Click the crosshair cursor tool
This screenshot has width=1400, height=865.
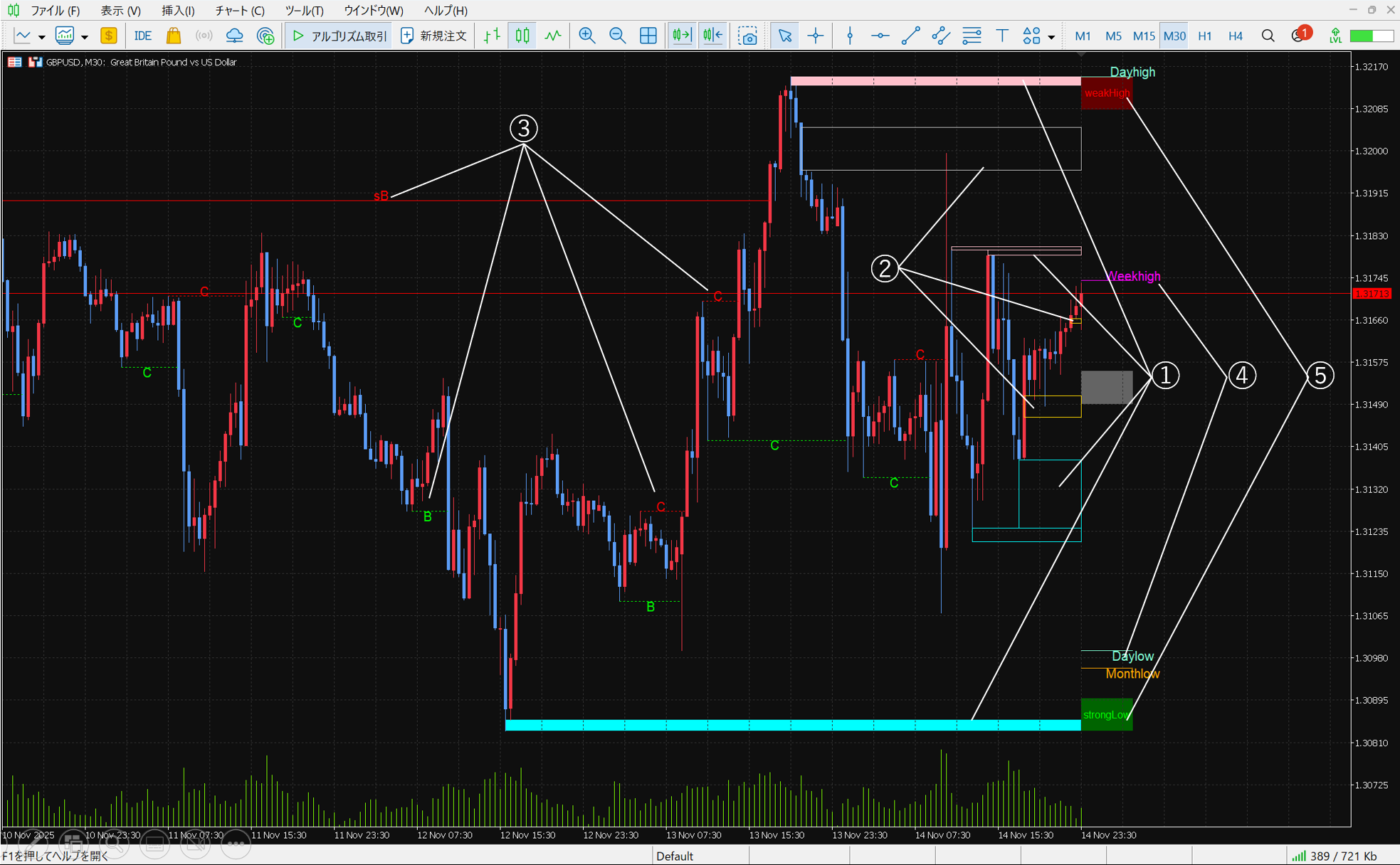coord(816,36)
